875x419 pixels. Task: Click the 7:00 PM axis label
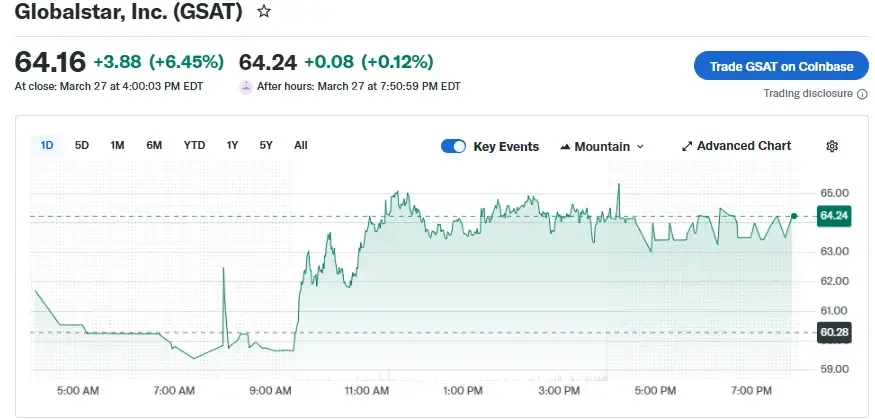tap(752, 391)
